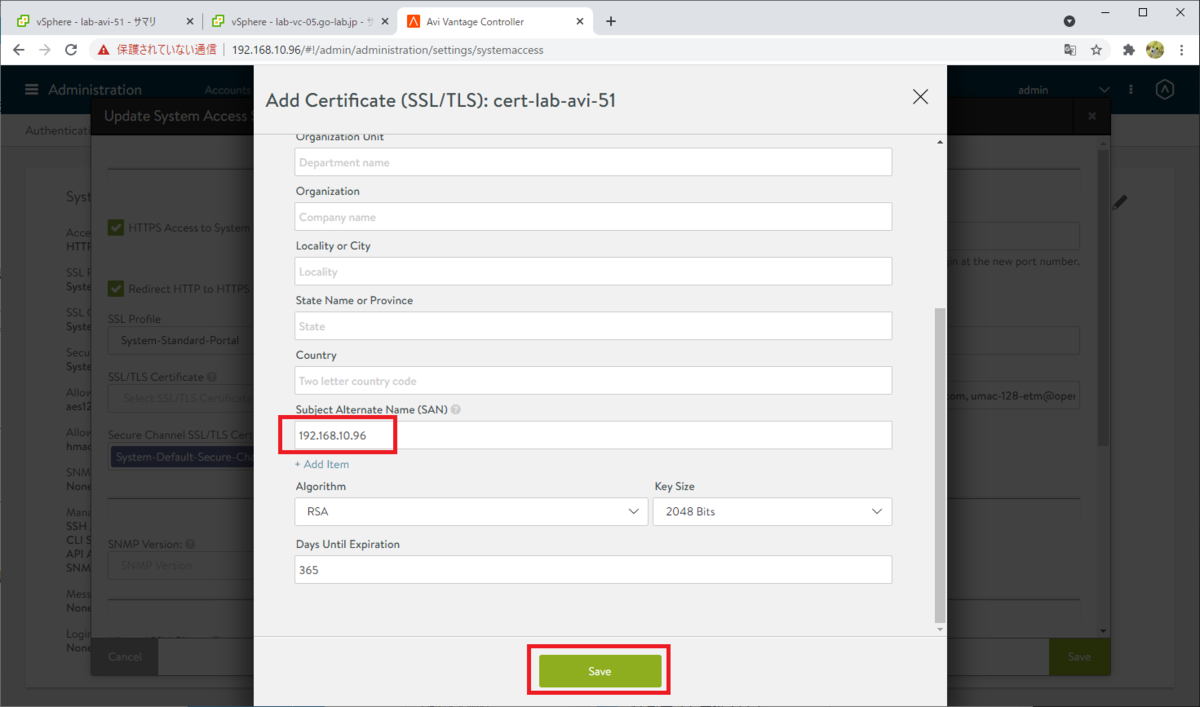
Task: Click the Chrome tab search dropdown icon
Action: pyautogui.click(x=1069, y=21)
